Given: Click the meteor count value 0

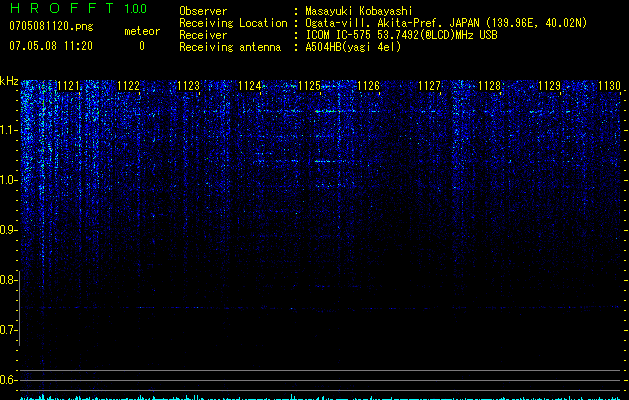Looking at the screenshot, I should (142, 46).
